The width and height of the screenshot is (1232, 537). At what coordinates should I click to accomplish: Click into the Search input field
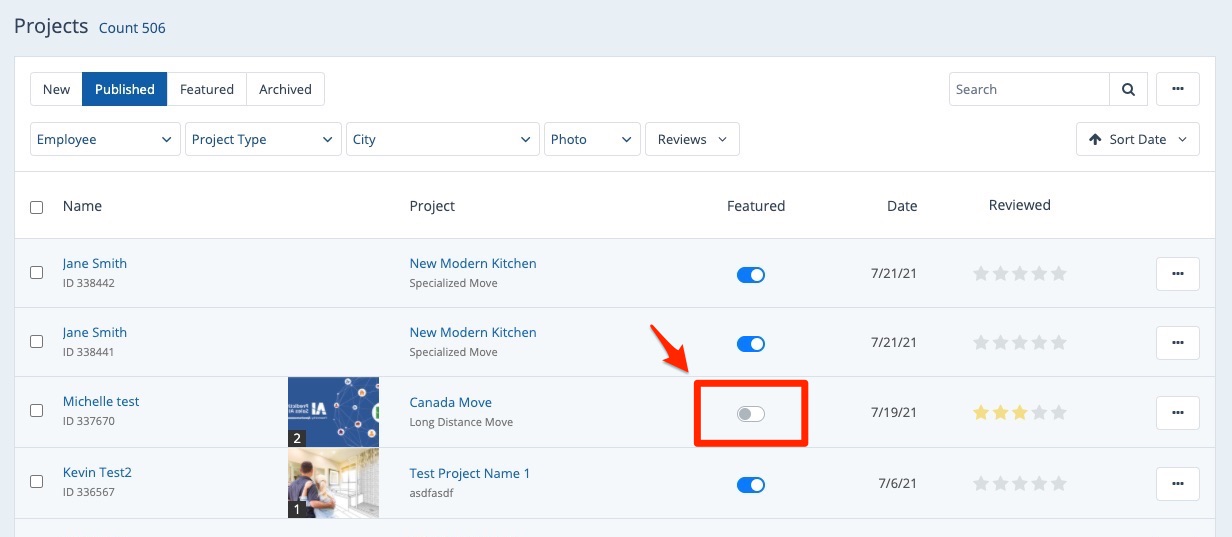[1028, 89]
